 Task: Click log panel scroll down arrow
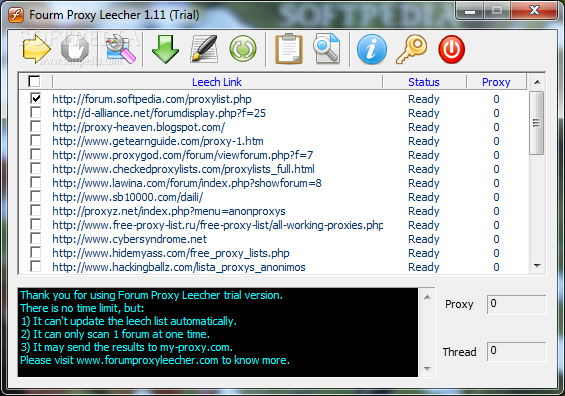coord(427,369)
